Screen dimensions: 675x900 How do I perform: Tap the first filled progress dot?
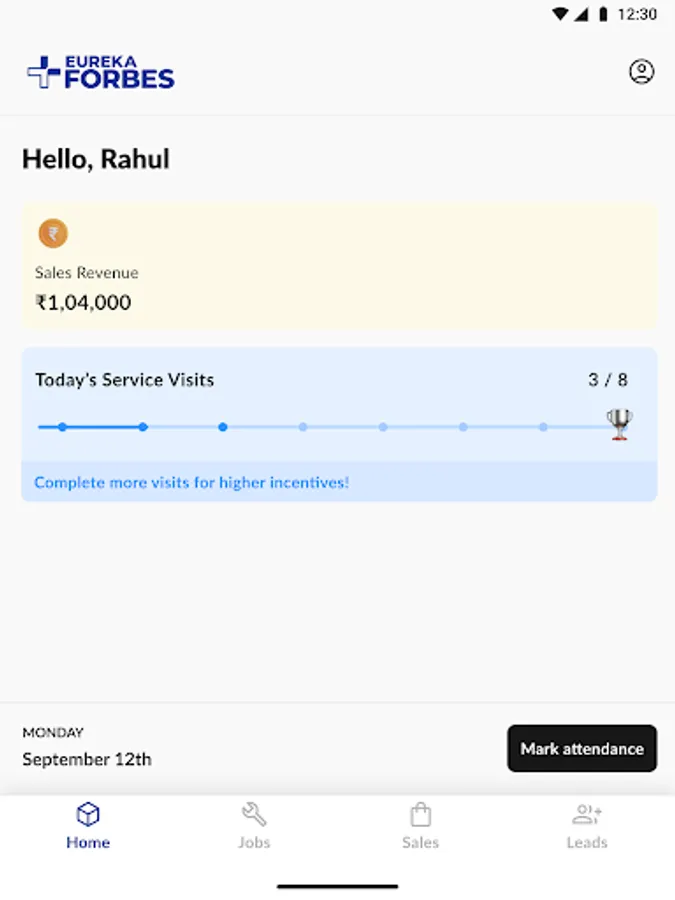click(62, 427)
